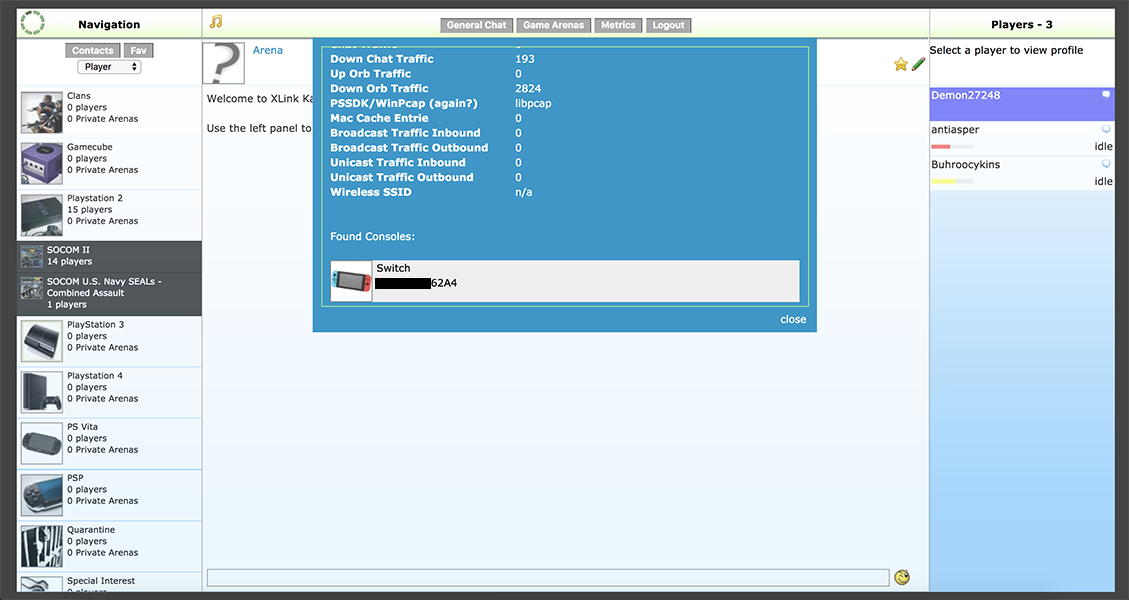Click the SOCOM II game cover icon
The width and height of the screenshot is (1129, 600).
tap(32, 256)
